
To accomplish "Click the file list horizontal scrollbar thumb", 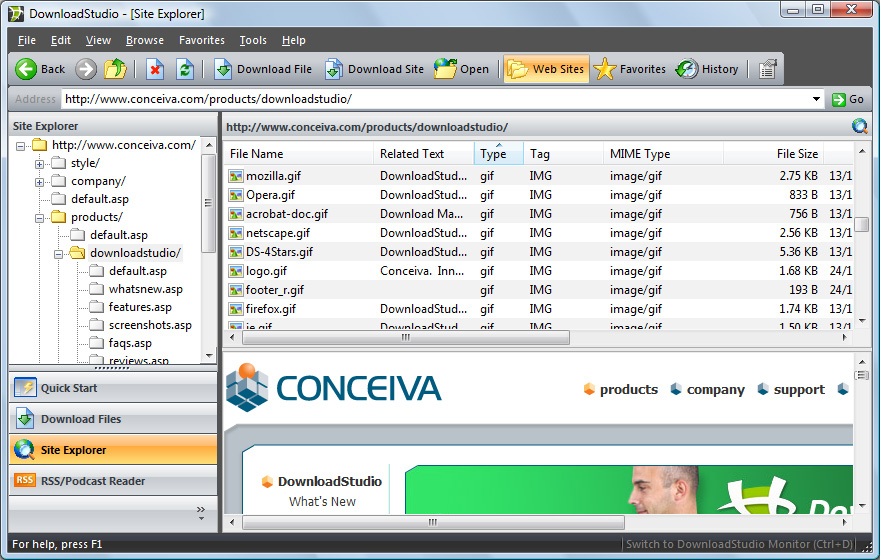I will [x=406, y=338].
